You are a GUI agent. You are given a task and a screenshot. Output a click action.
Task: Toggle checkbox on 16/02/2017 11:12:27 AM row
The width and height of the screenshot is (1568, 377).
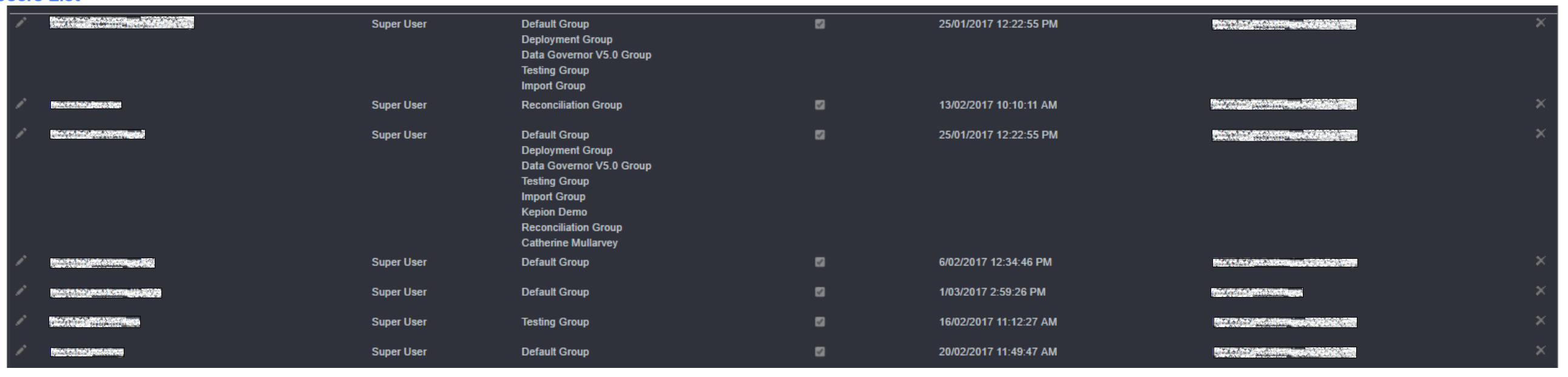[820, 322]
